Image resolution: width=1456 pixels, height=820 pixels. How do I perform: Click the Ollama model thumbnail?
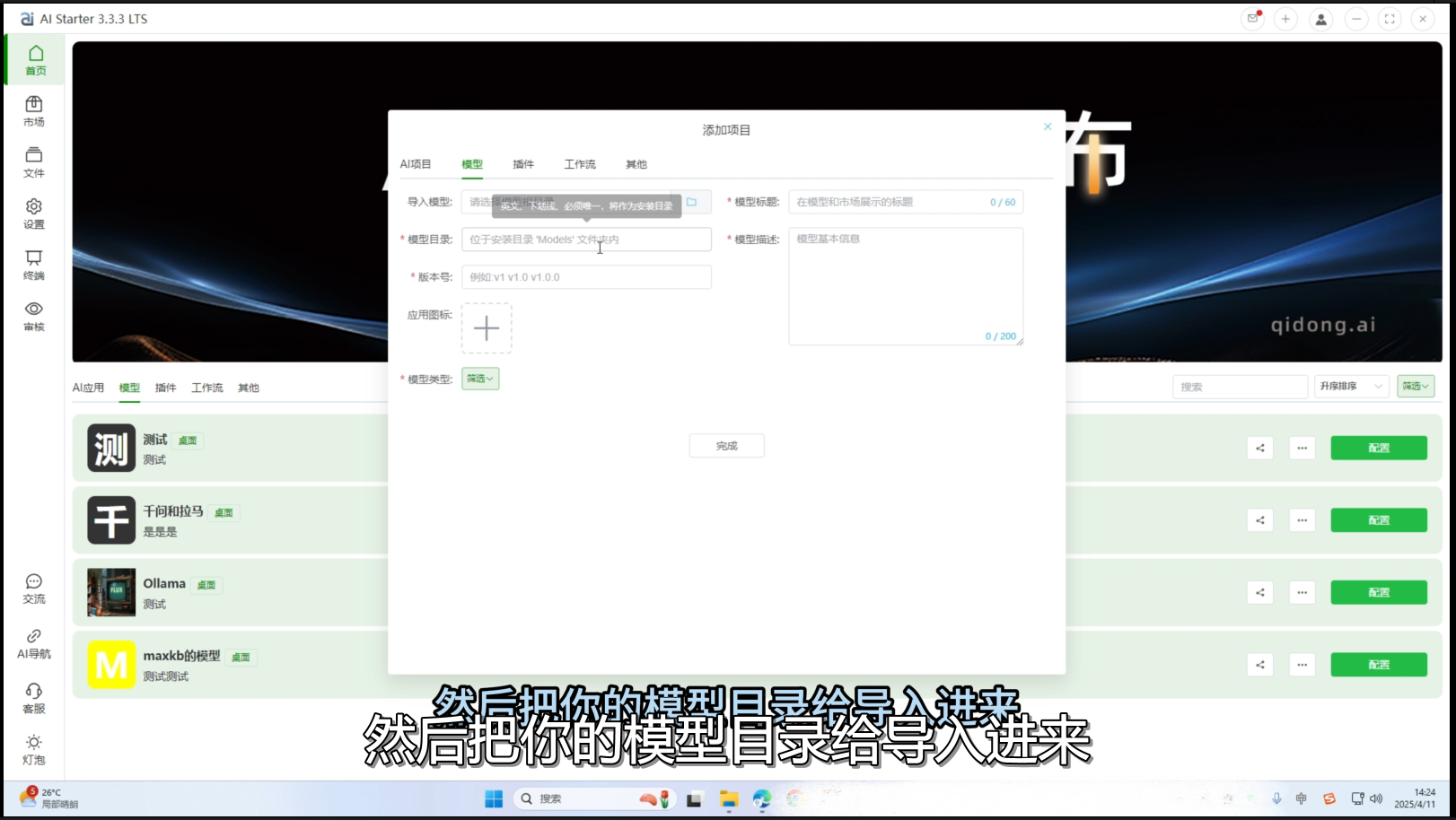111,592
